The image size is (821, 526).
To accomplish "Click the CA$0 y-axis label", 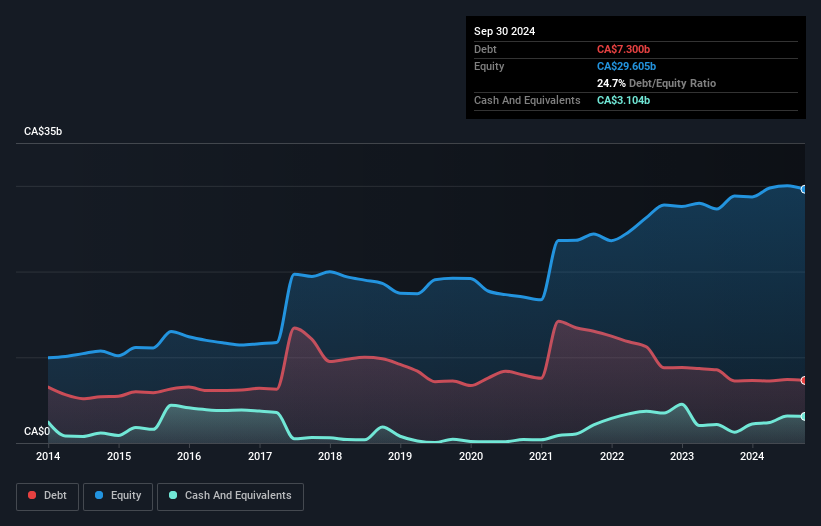I will pos(37,431).
